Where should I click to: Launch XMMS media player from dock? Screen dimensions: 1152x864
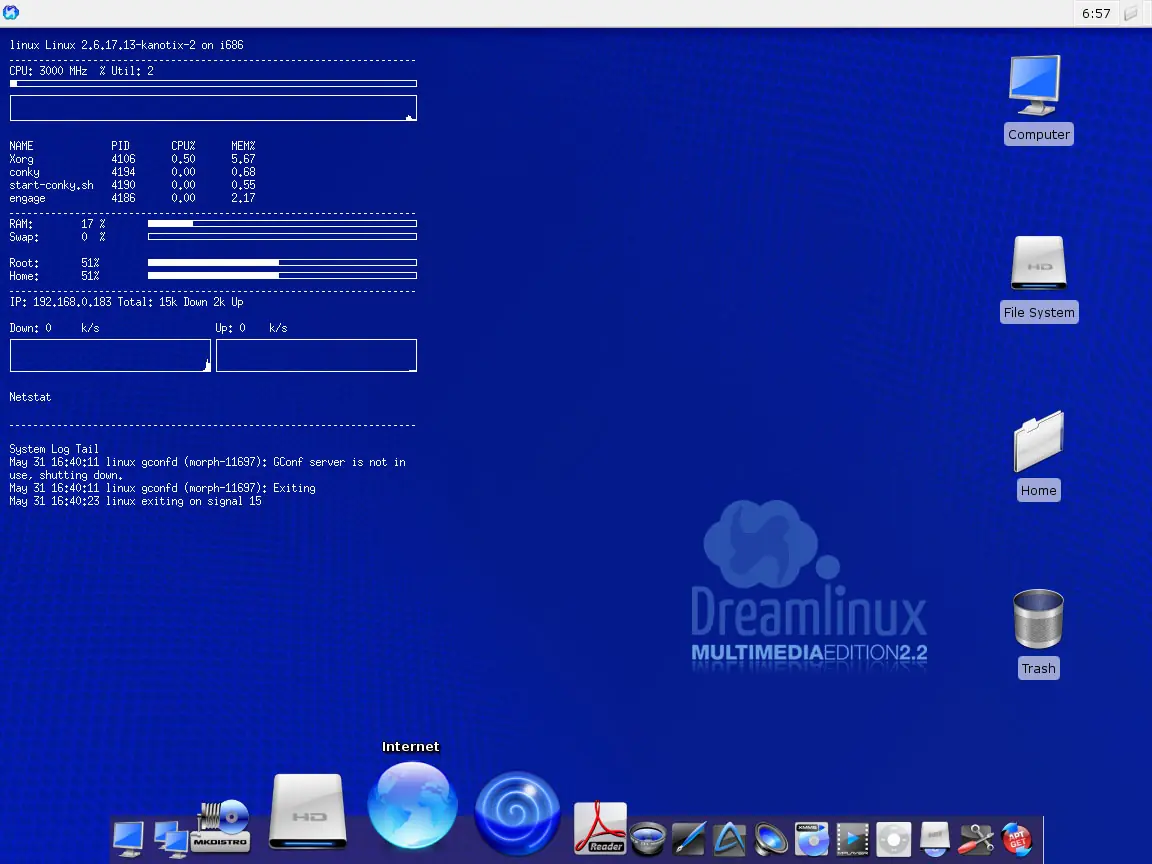(812, 838)
